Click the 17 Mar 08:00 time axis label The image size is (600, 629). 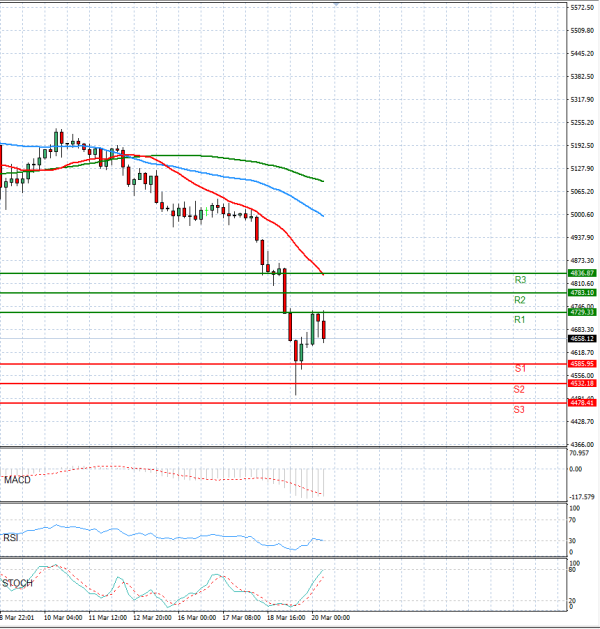240,617
